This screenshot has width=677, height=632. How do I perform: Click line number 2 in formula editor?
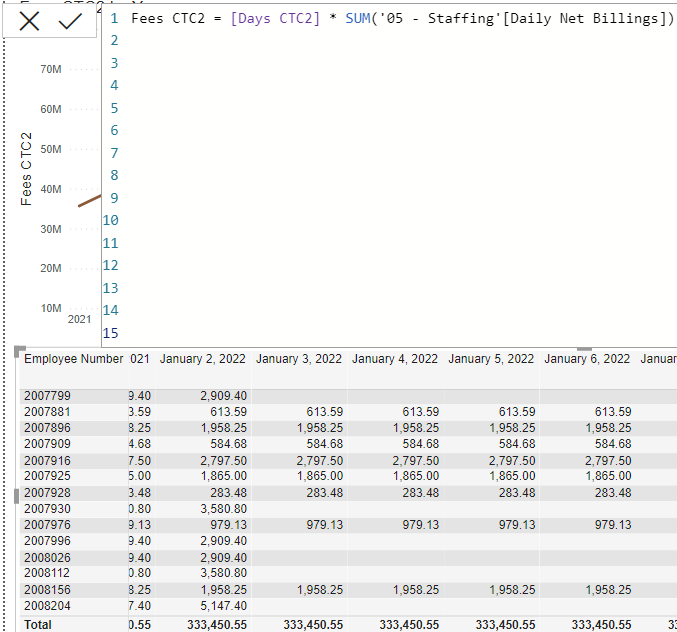(114, 40)
